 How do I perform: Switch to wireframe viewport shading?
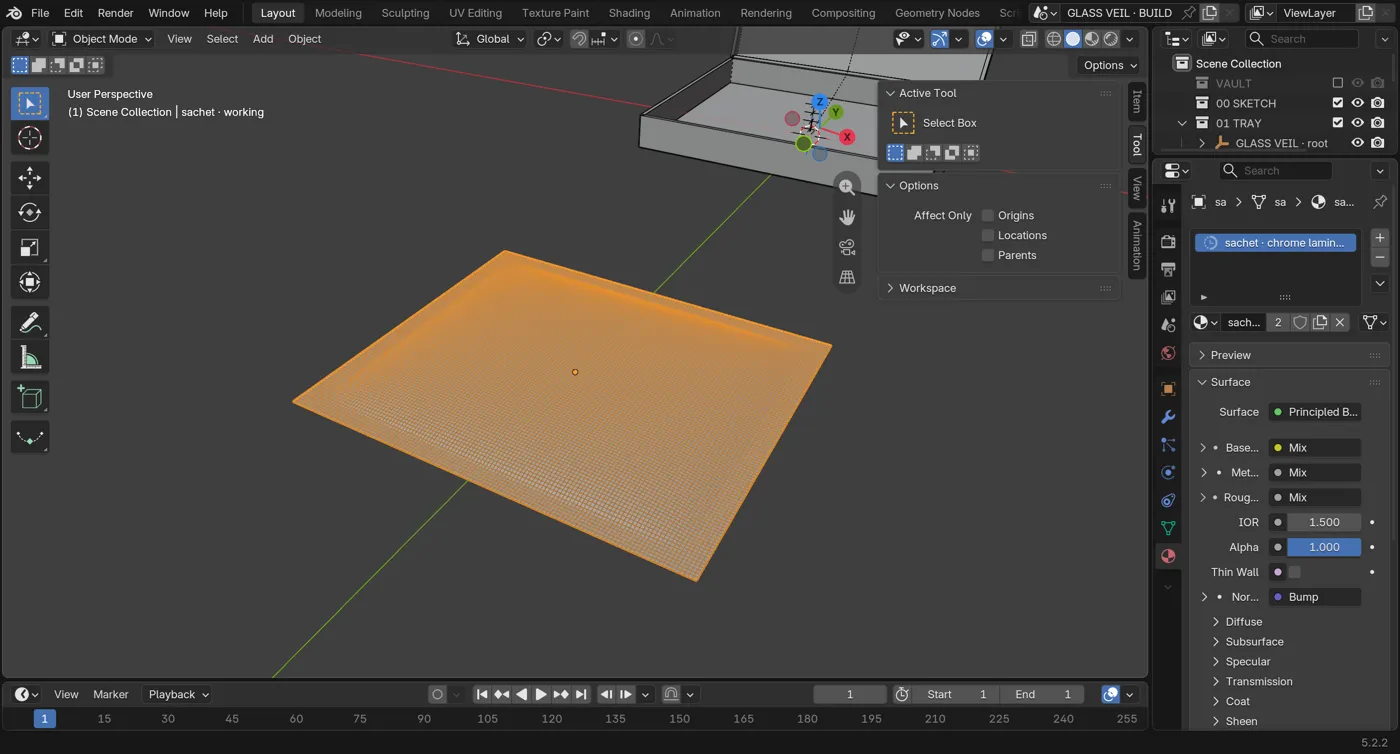pos(1054,39)
